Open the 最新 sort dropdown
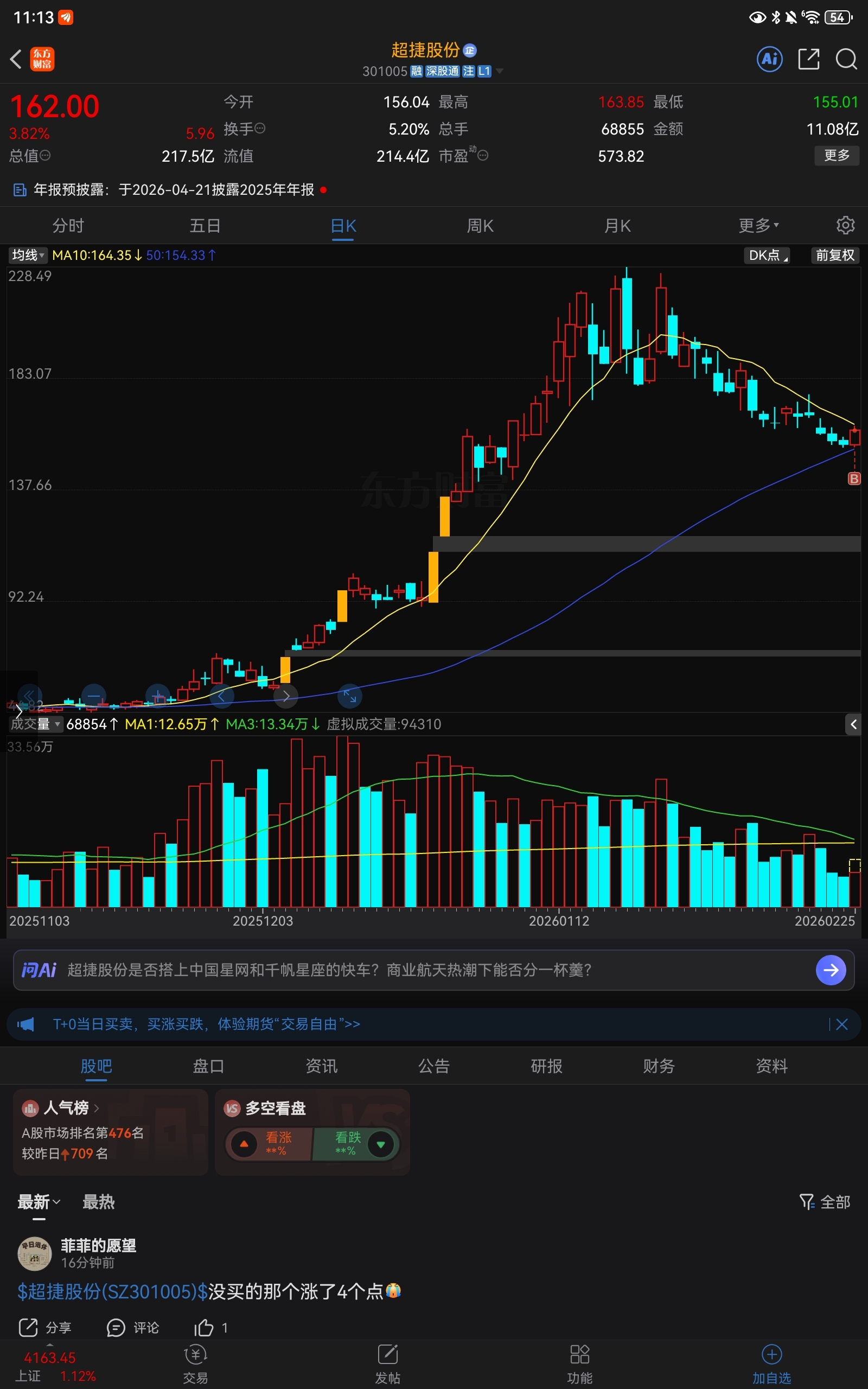Viewport: 868px width, 1389px height. [39, 1201]
